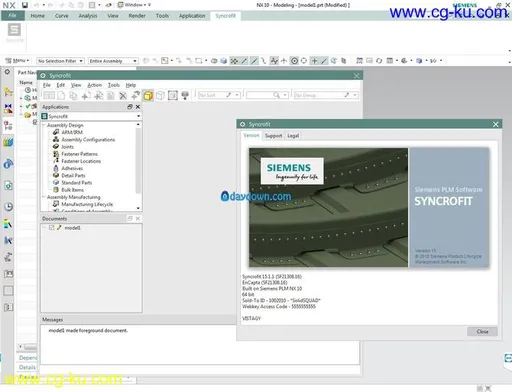Viewport: 512px width, 392px height.
Task: Click the Save icon in NX title bar
Action: click(x=25, y=5)
